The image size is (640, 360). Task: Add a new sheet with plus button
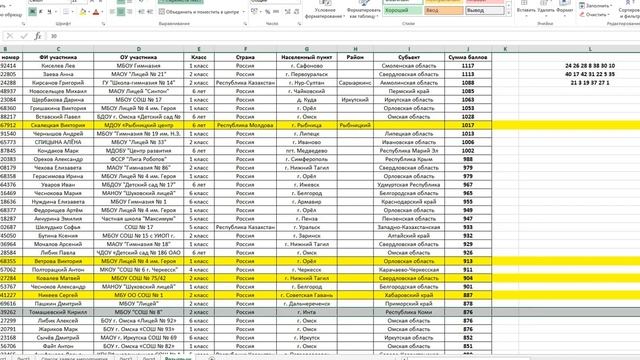point(211,358)
